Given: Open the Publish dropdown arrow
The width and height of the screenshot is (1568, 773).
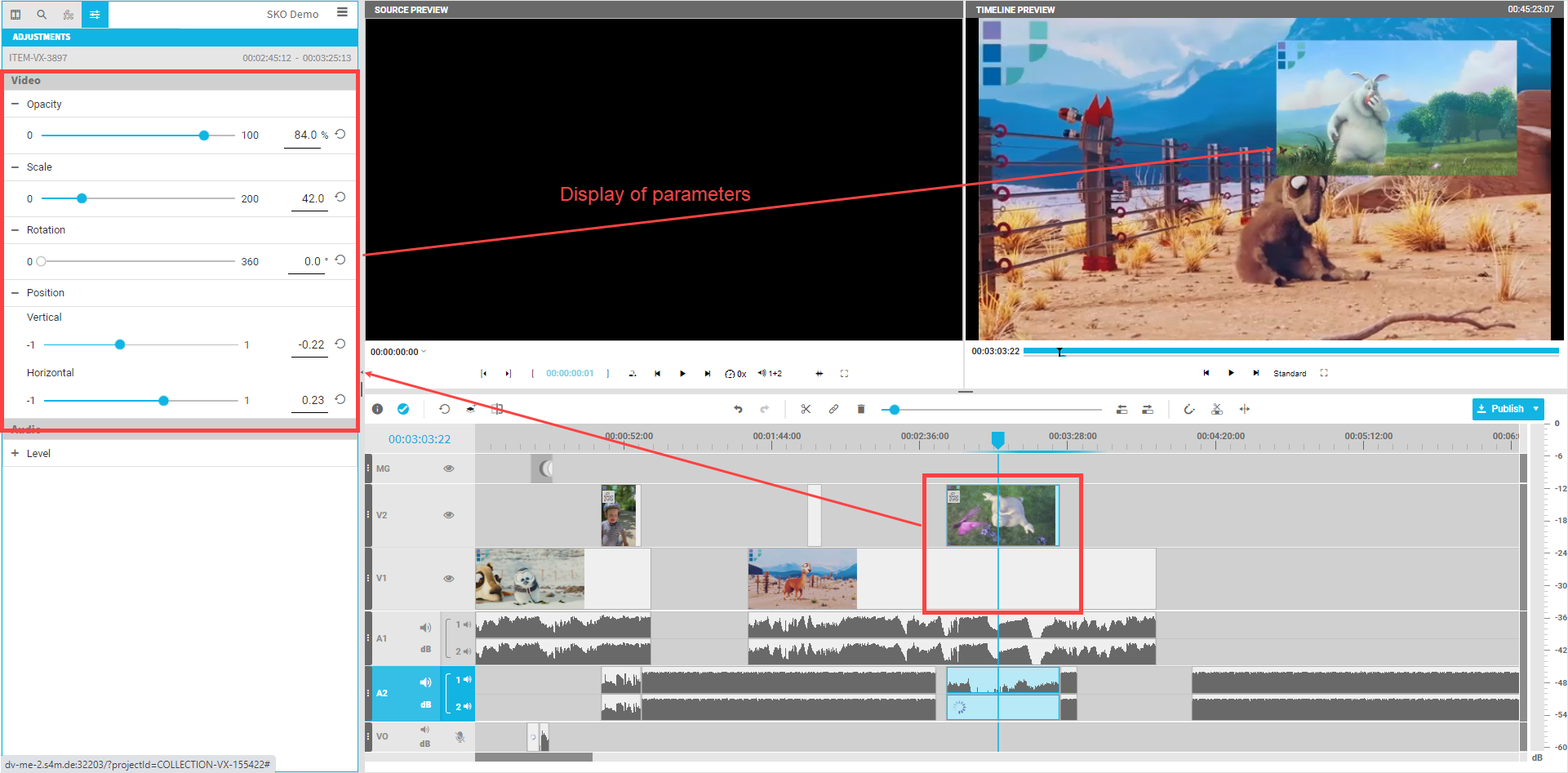Looking at the screenshot, I should pyautogui.click(x=1535, y=409).
